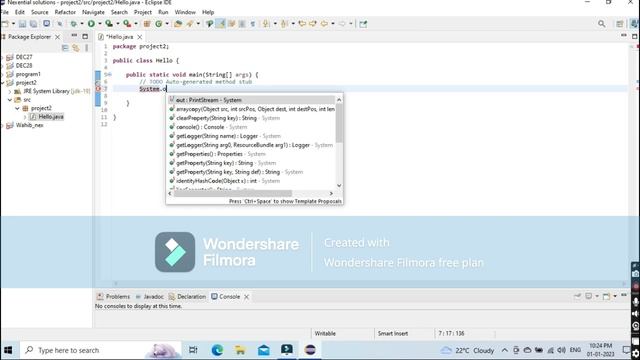Jump to Previous Annotation icon
This screenshot has width=640, height=360.
point(284,24)
